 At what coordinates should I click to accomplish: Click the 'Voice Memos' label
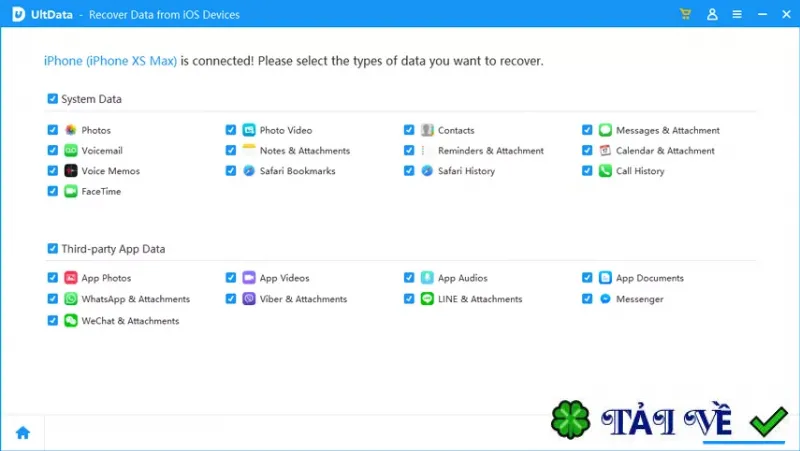(x=111, y=171)
